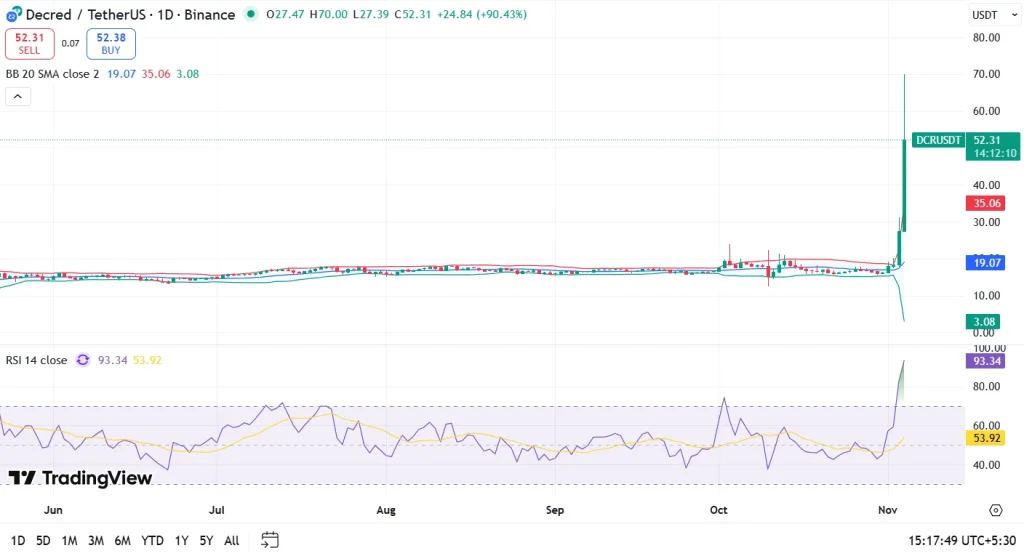Screen dimensions: 1024x556
Task: Select the 6M time range
Action: pos(122,540)
